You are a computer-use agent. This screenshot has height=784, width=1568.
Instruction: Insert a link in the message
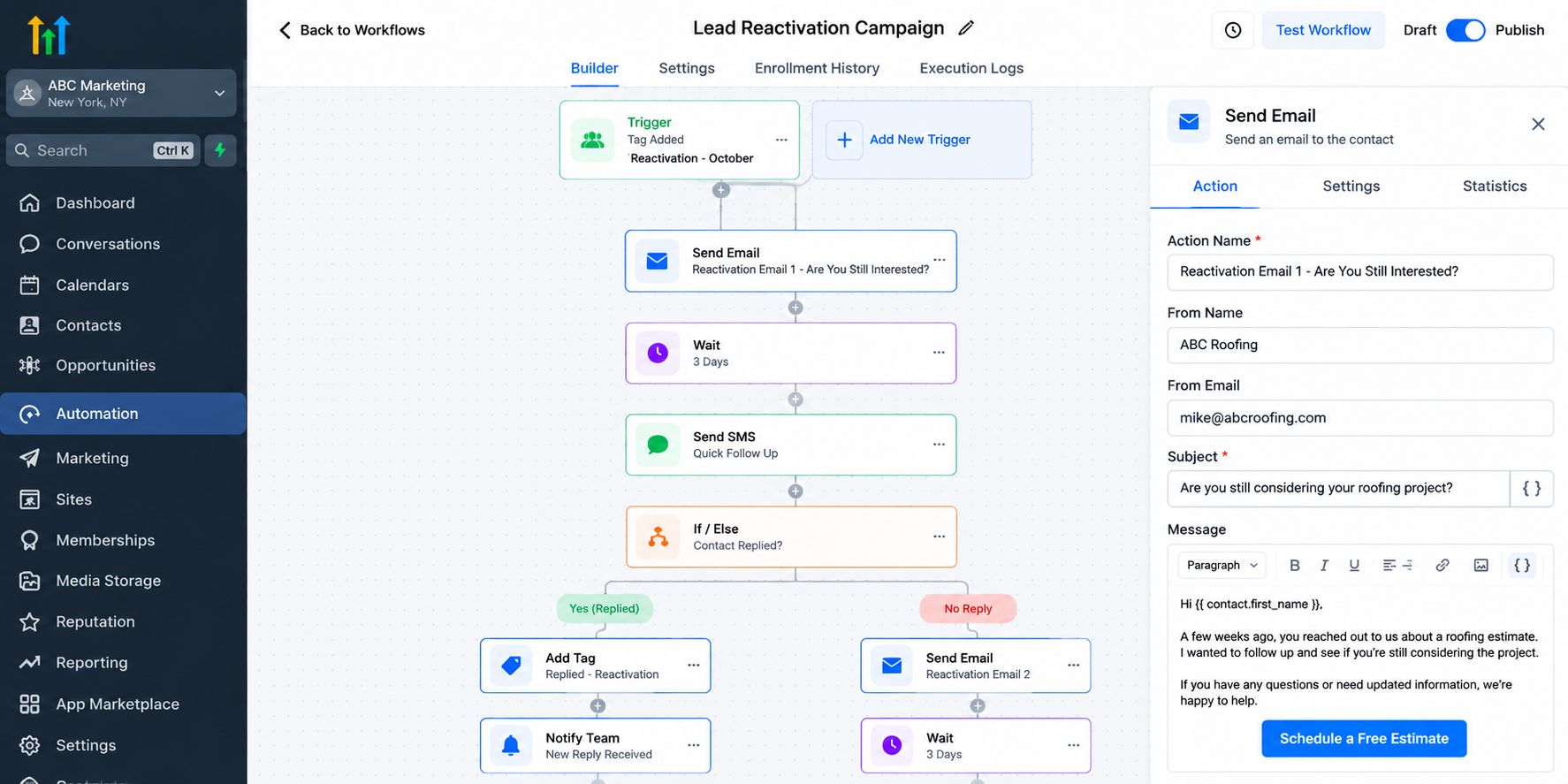pos(1442,566)
